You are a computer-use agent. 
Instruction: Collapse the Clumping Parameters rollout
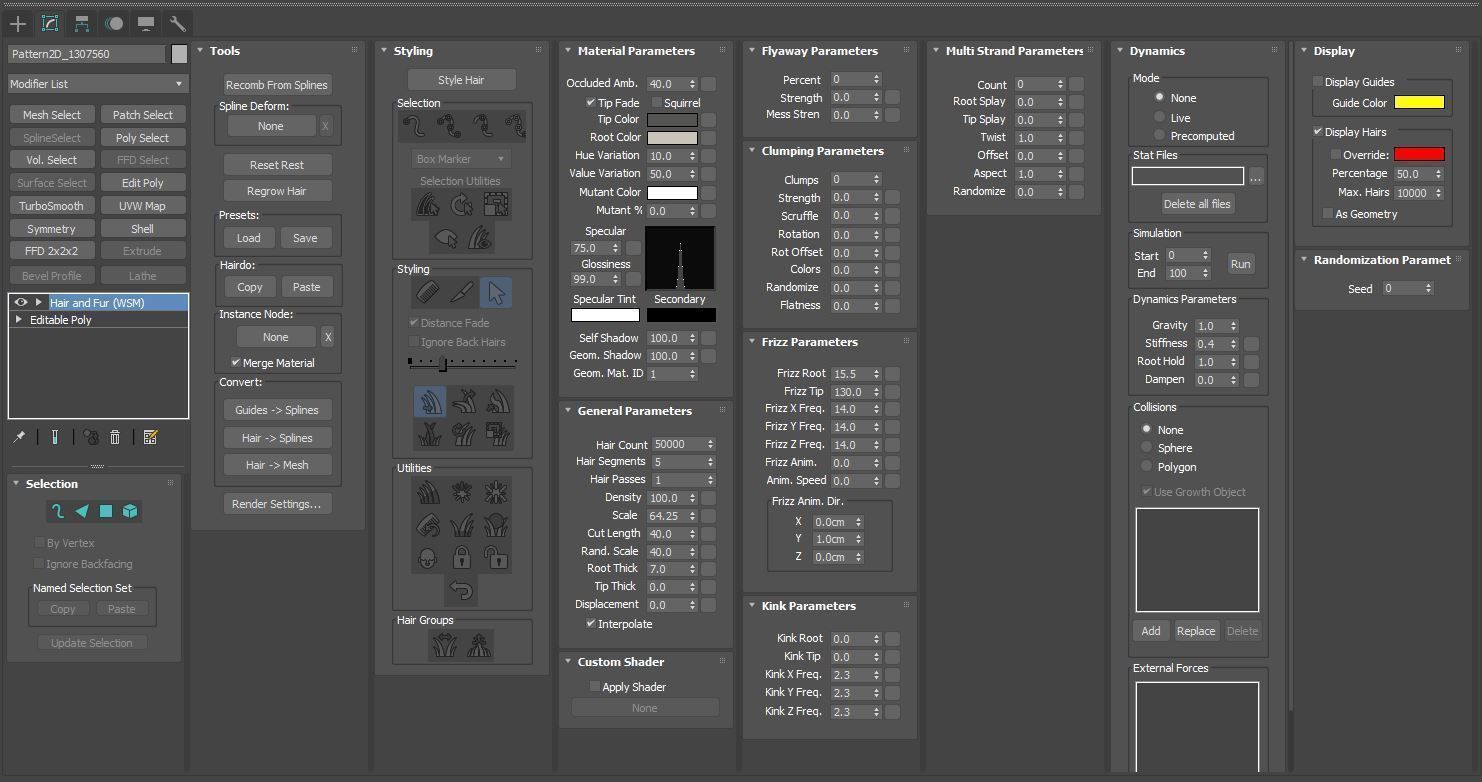752,151
